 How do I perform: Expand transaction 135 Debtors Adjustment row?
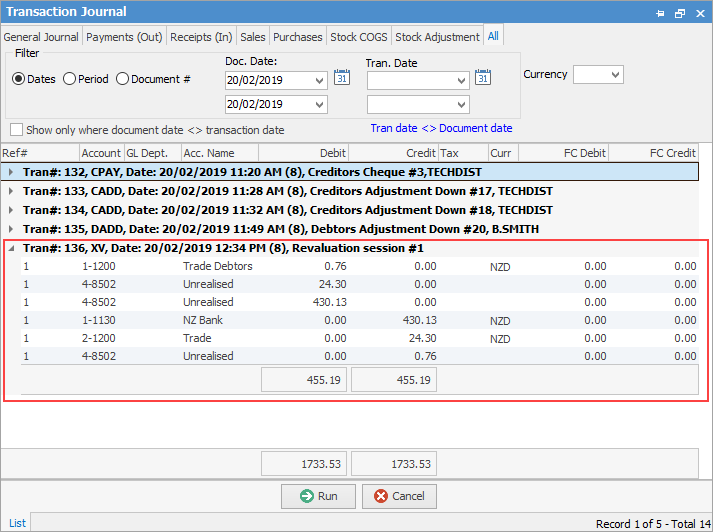(x=11, y=229)
